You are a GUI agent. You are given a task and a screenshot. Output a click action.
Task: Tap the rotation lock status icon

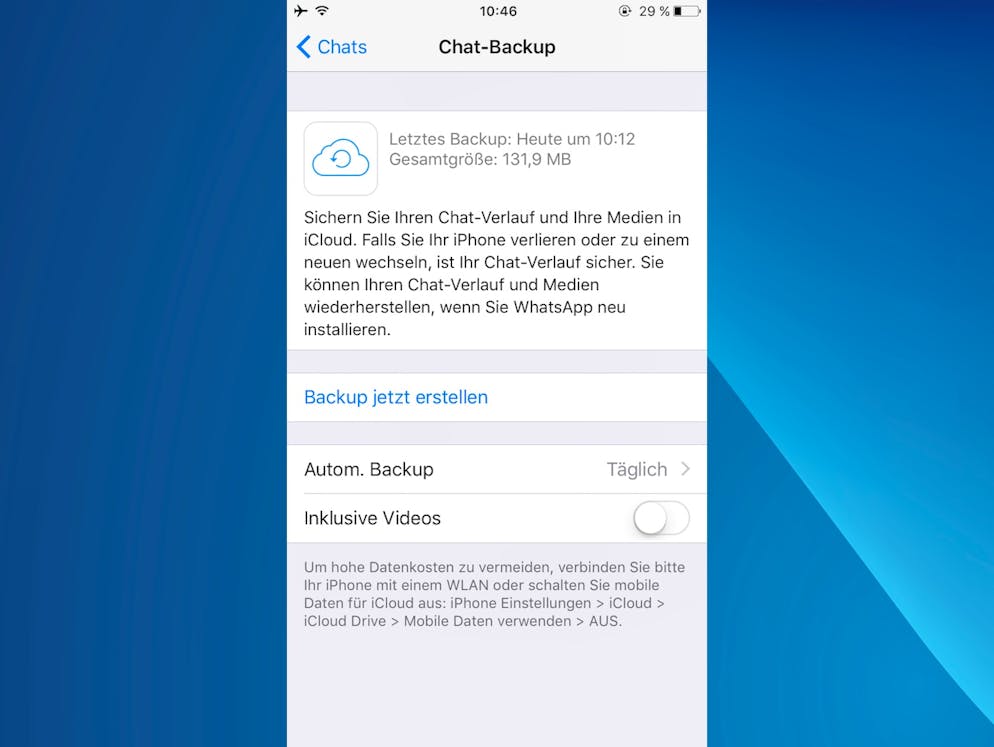point(625,11)
